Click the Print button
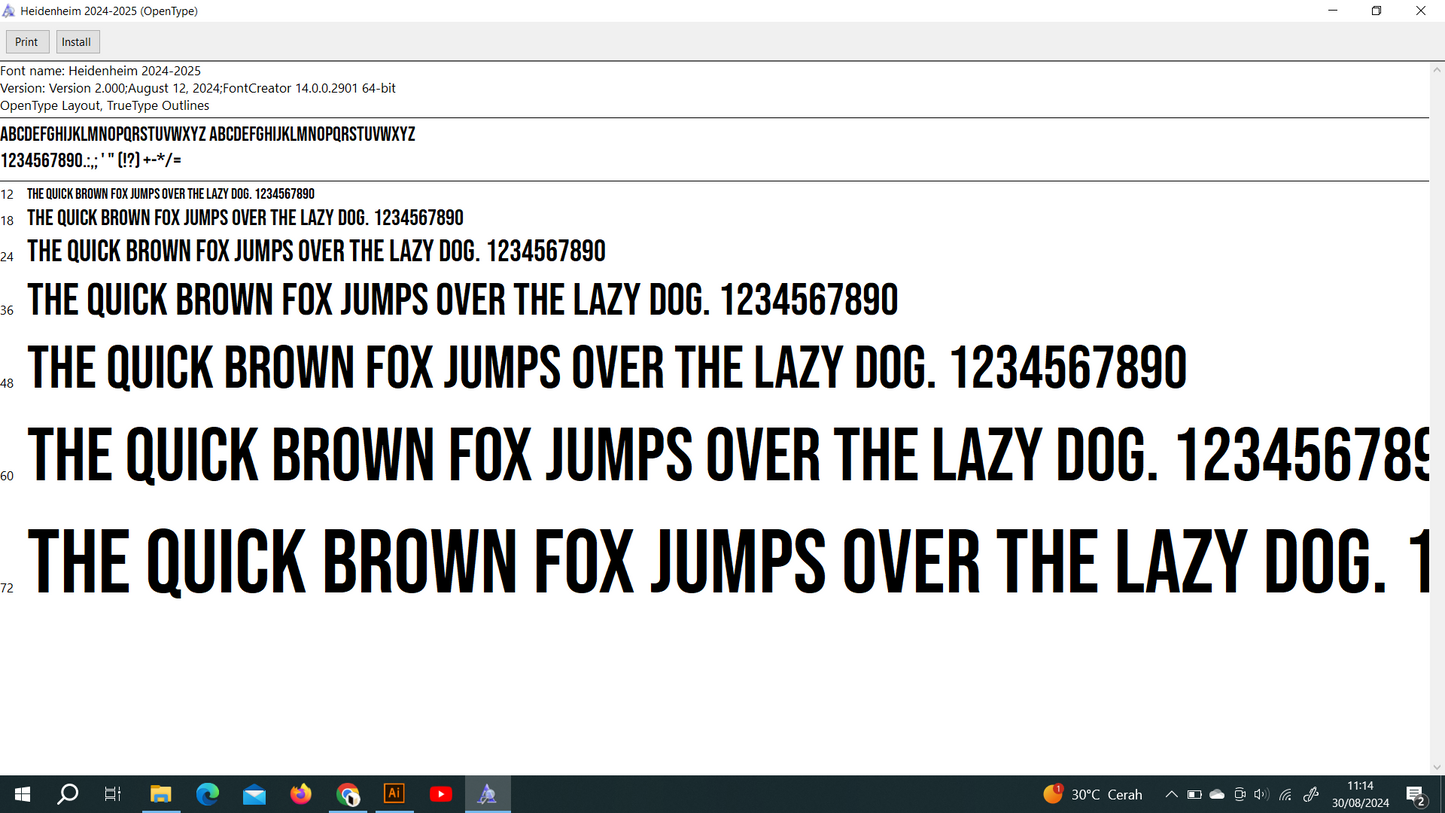The width and height of the screenshot is (1445, 813). tap(27, 42)
